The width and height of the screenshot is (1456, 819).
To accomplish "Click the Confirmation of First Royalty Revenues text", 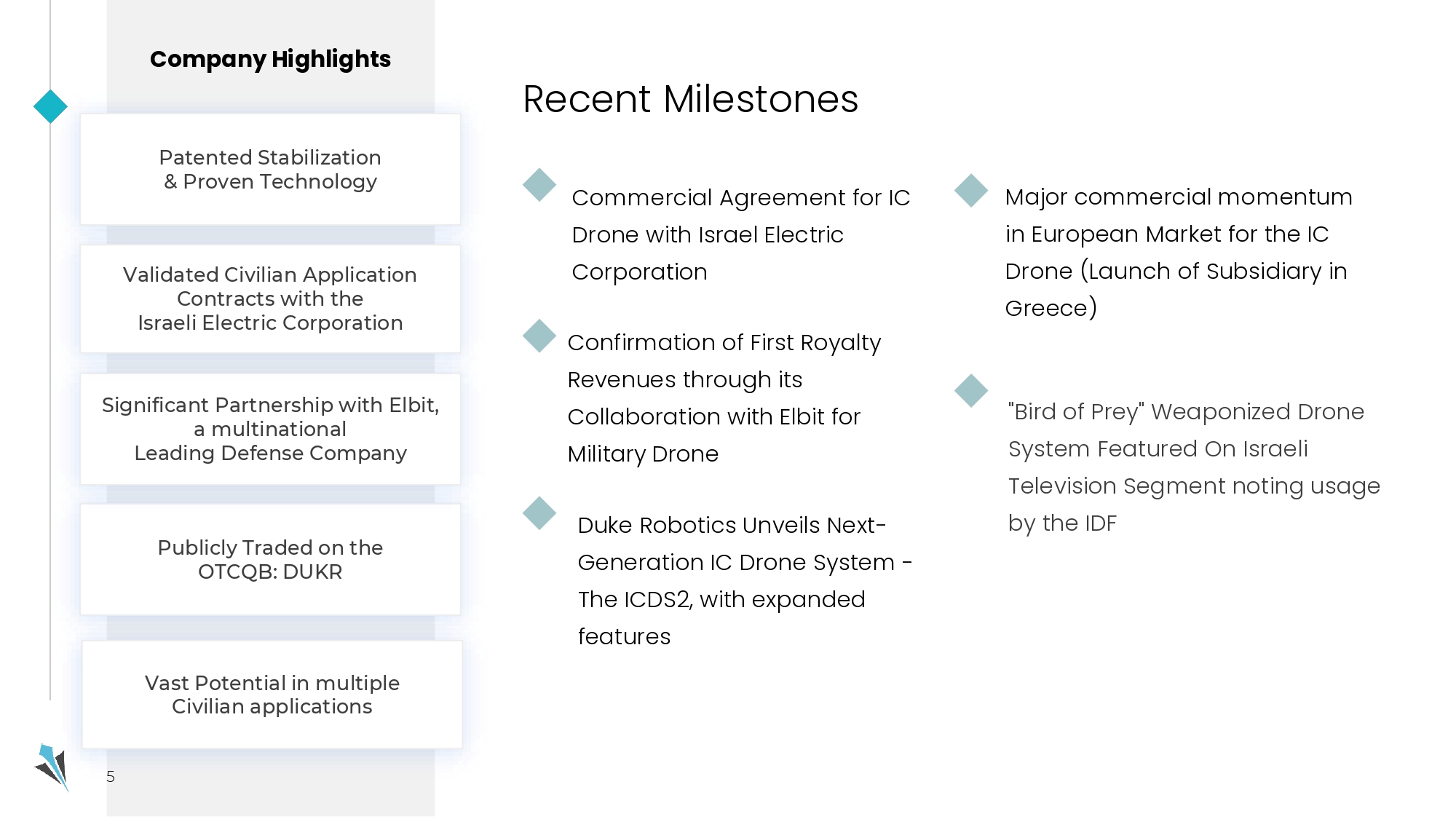I will point(724,397).
